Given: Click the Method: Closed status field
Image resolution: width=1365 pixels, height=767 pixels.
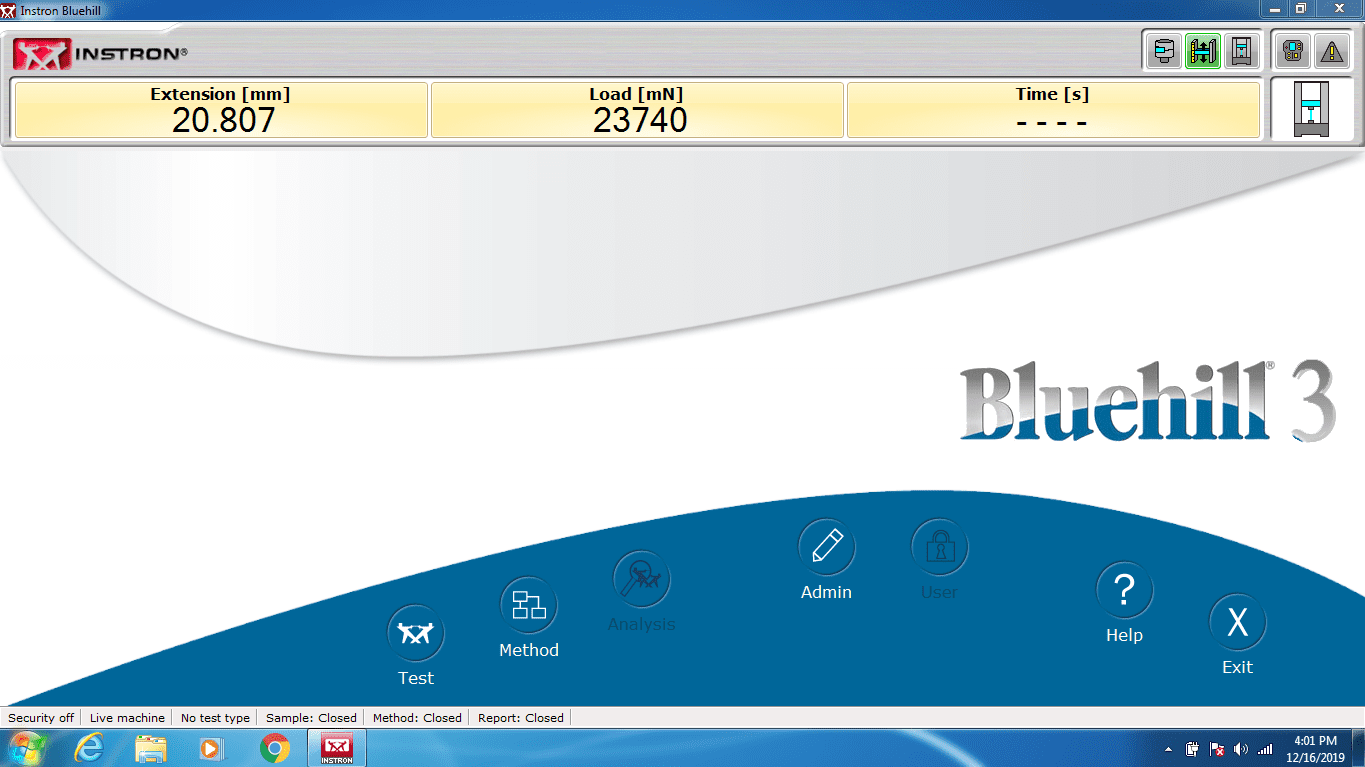Looking at the screenshot, I should point(417,718).
